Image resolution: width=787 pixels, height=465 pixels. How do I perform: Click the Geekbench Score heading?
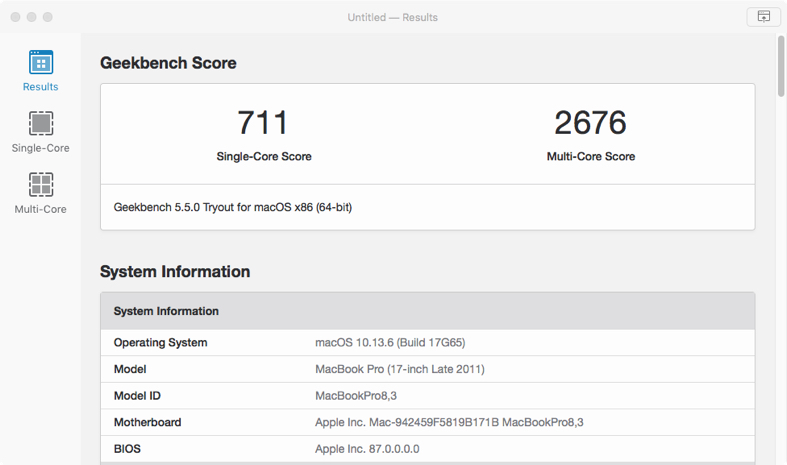(168, 63)
